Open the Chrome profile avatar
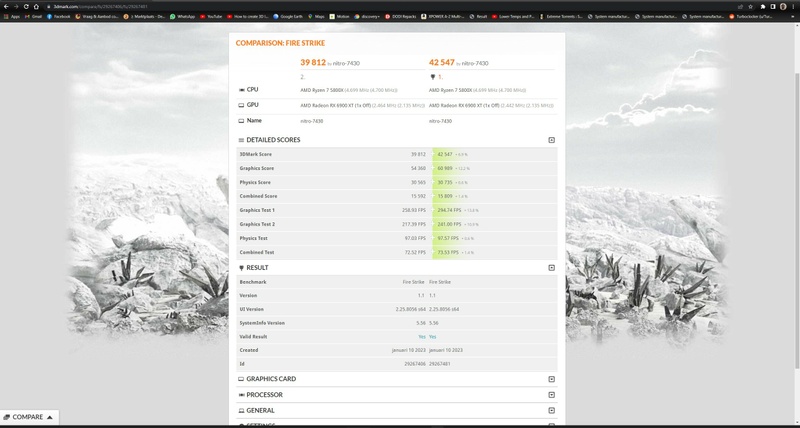The width and height of the screenshot is (800, 428). [x=783, y=7]
